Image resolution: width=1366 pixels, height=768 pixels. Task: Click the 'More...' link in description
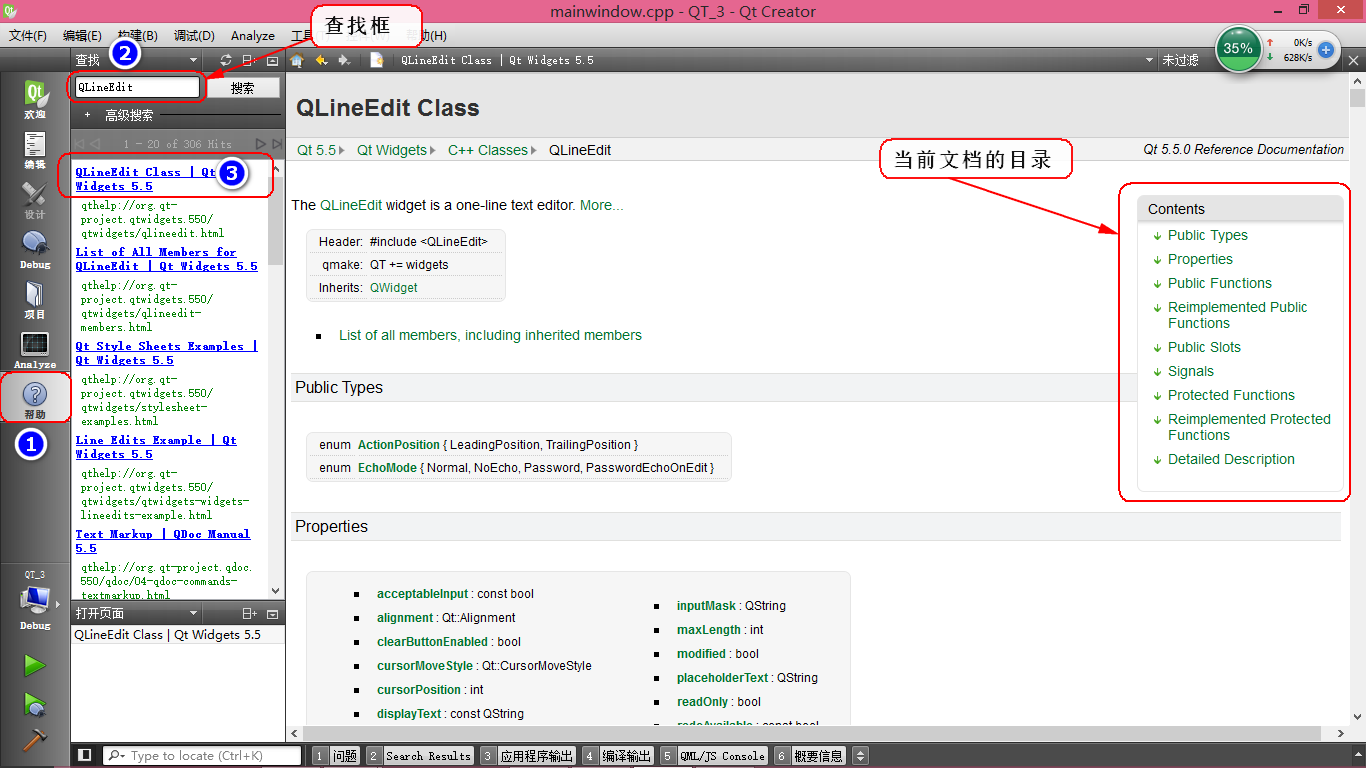(601, 205)
